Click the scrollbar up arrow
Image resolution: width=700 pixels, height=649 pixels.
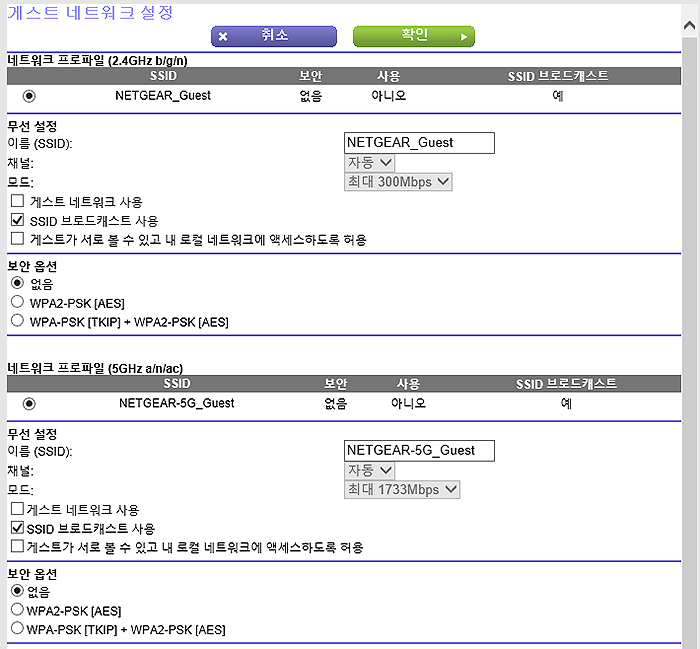[690, 26]
